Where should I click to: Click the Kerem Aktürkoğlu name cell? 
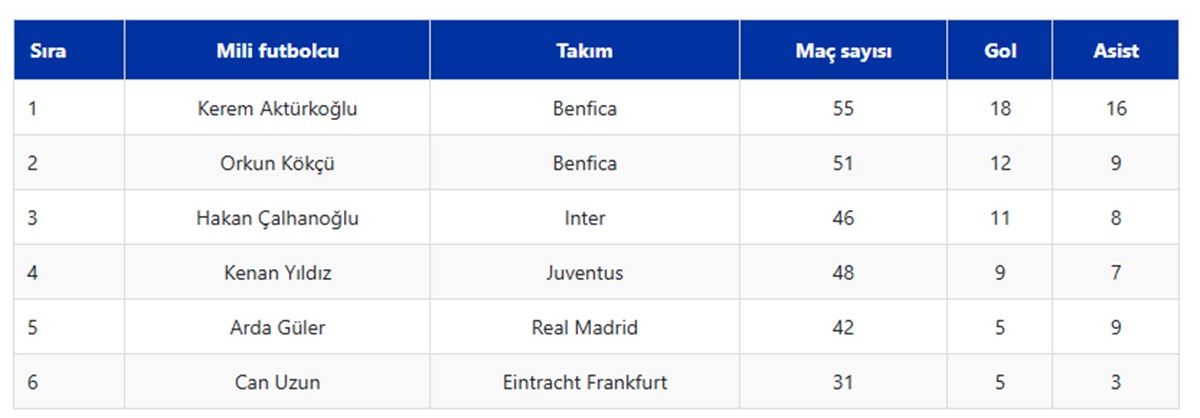tap(277, 109)
